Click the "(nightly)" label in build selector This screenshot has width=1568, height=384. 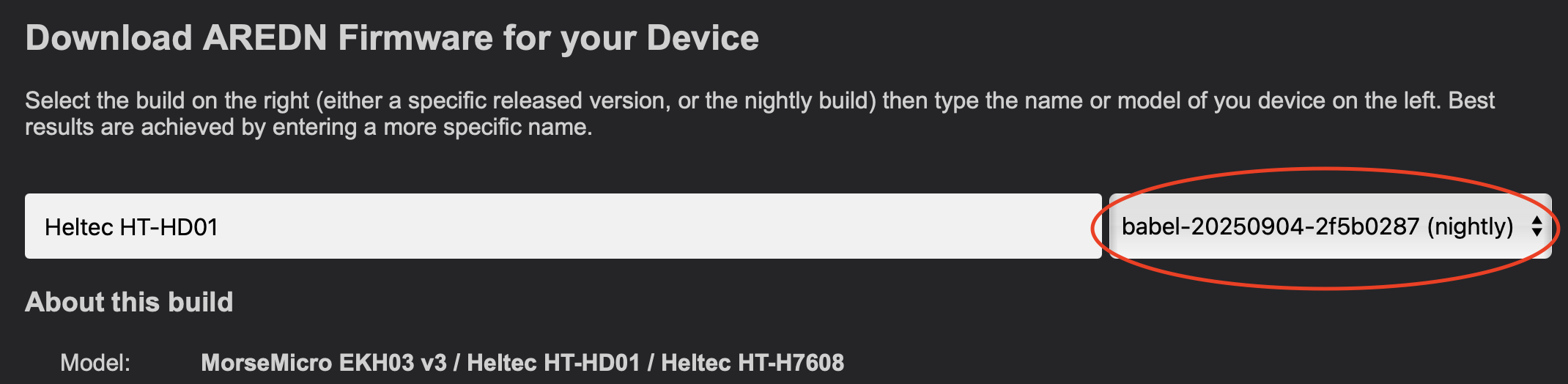click(1470, 226)
